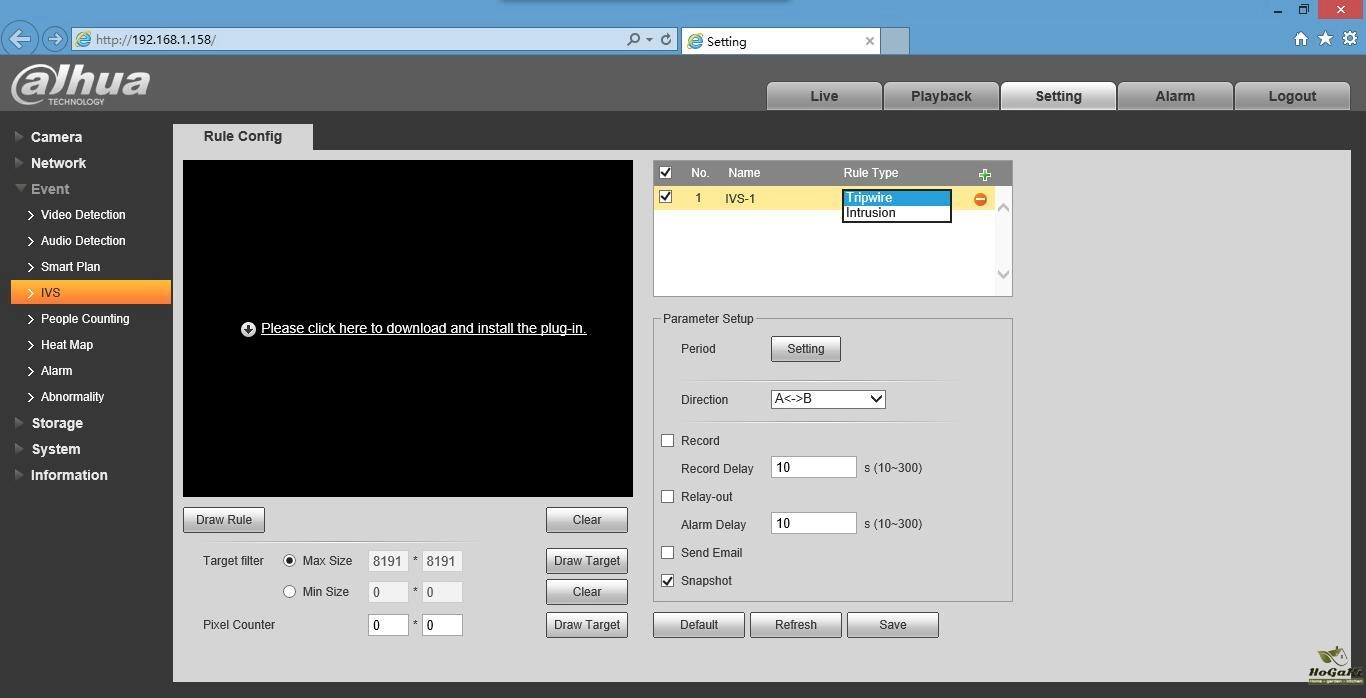Click the favorites star icon
Screen dimensions: 1366x698
(x=1325, y=39)
